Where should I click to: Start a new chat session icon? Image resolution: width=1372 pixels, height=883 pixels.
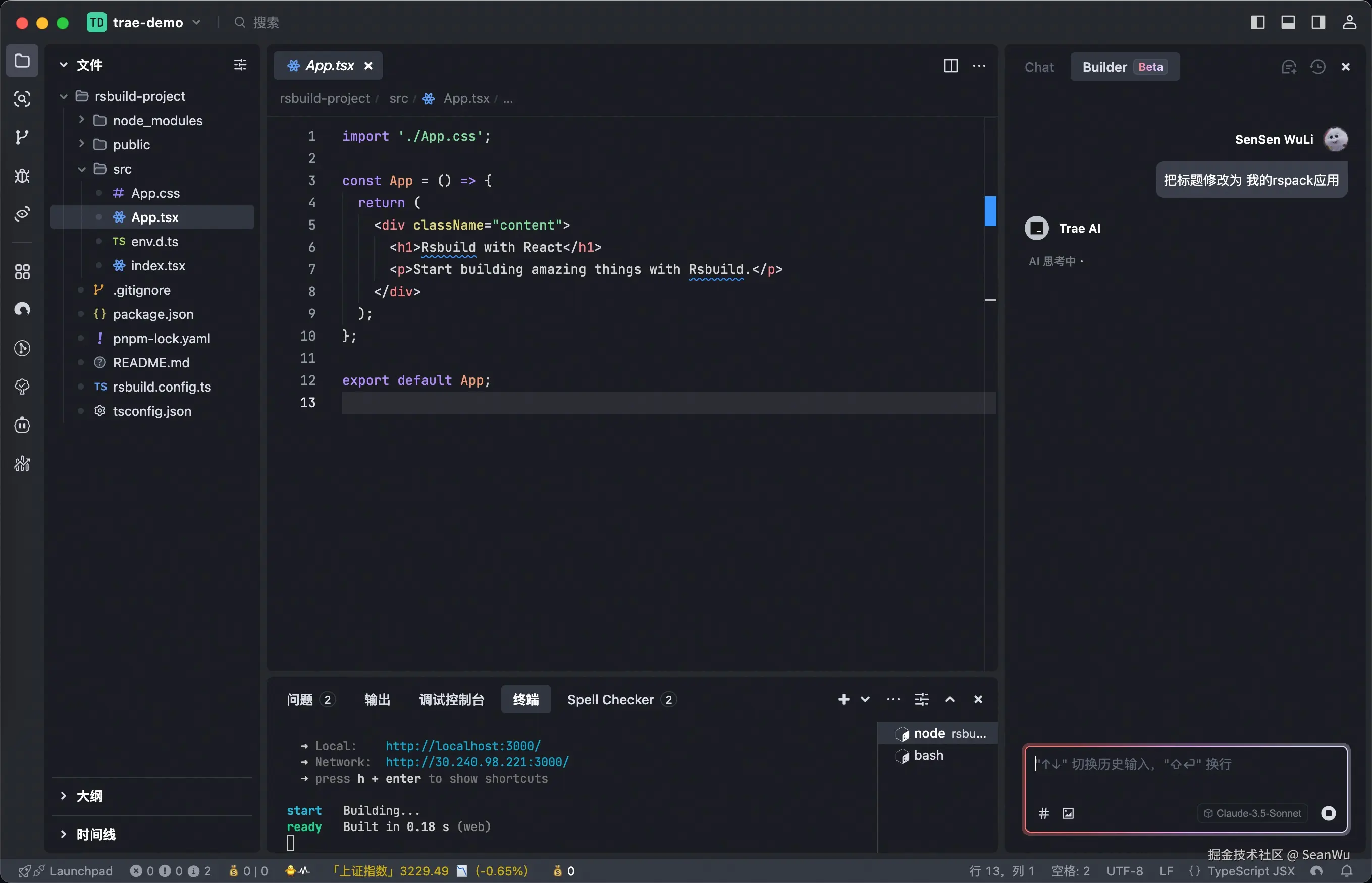[x=1289, y=67]
